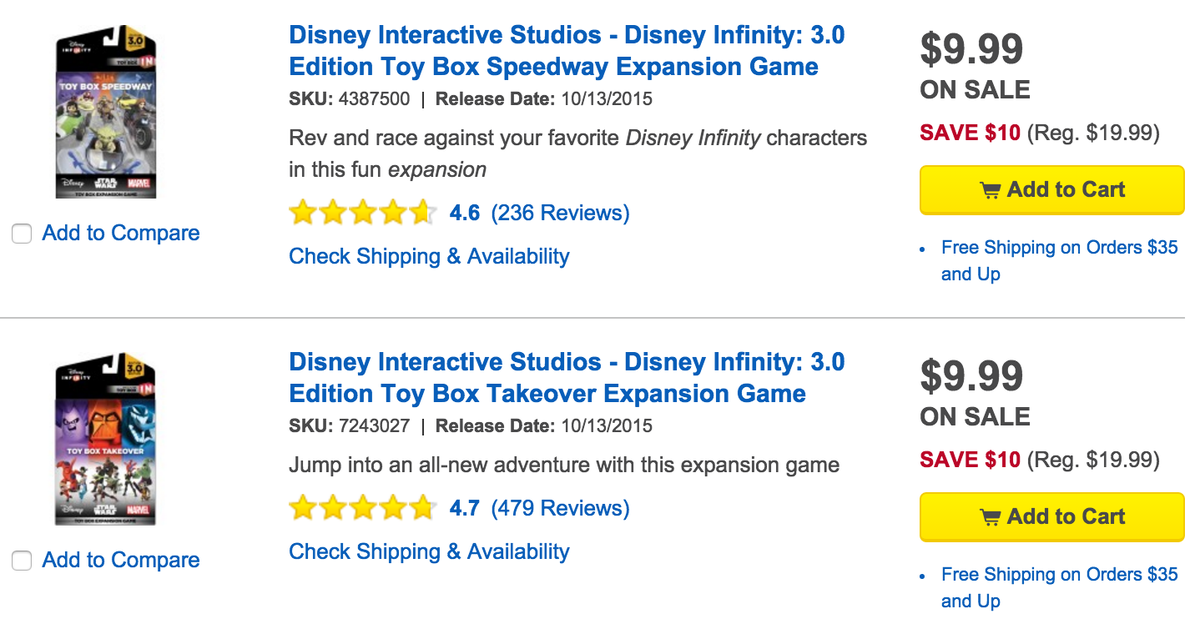Click cart icon in Takeover Add to Cart button
1200x619 pixels.
[990, 517]
